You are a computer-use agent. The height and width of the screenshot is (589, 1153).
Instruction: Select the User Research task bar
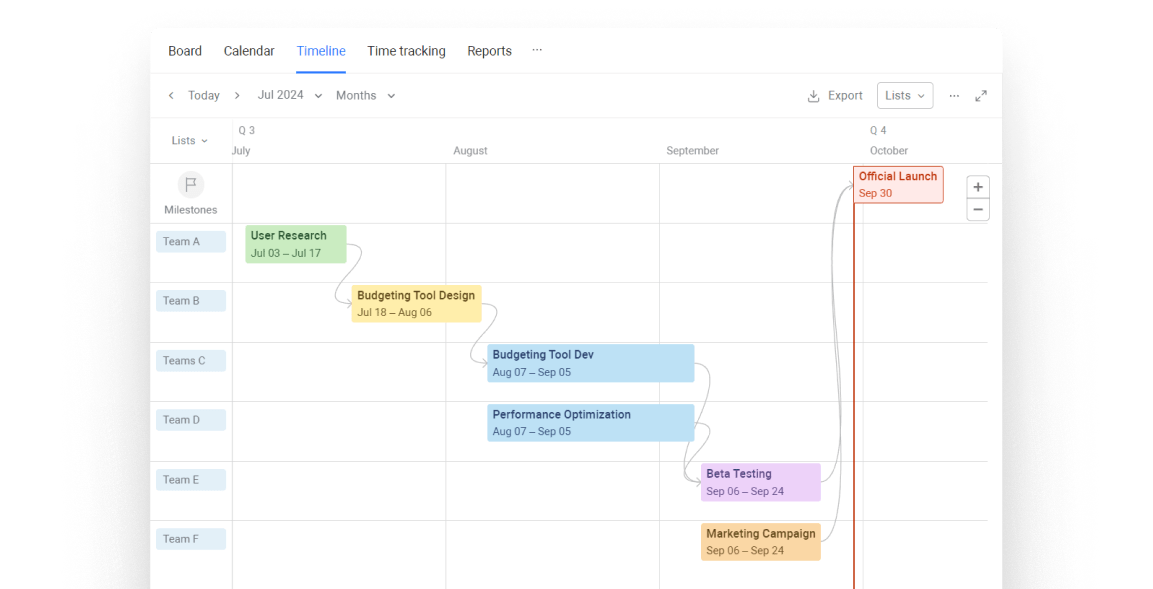296,244
